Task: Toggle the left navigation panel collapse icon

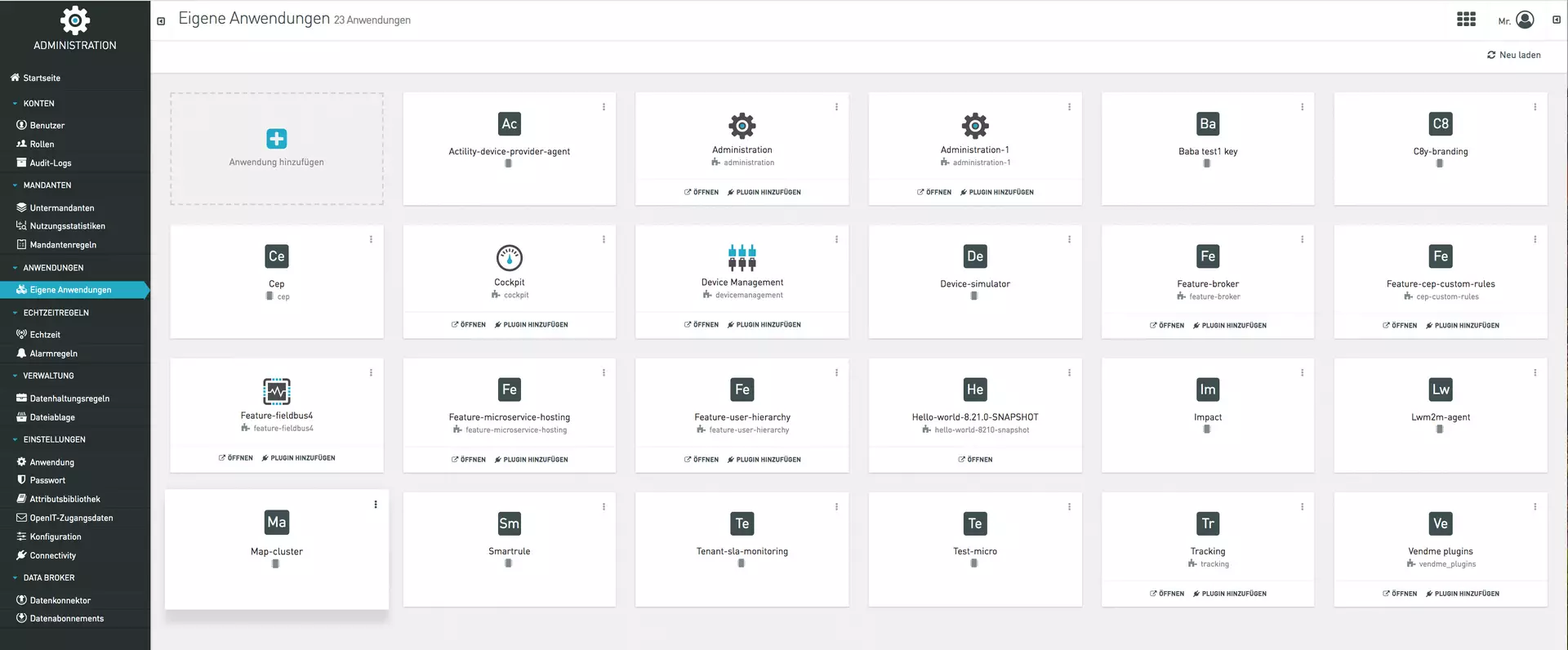Action: tap(161, 21)
